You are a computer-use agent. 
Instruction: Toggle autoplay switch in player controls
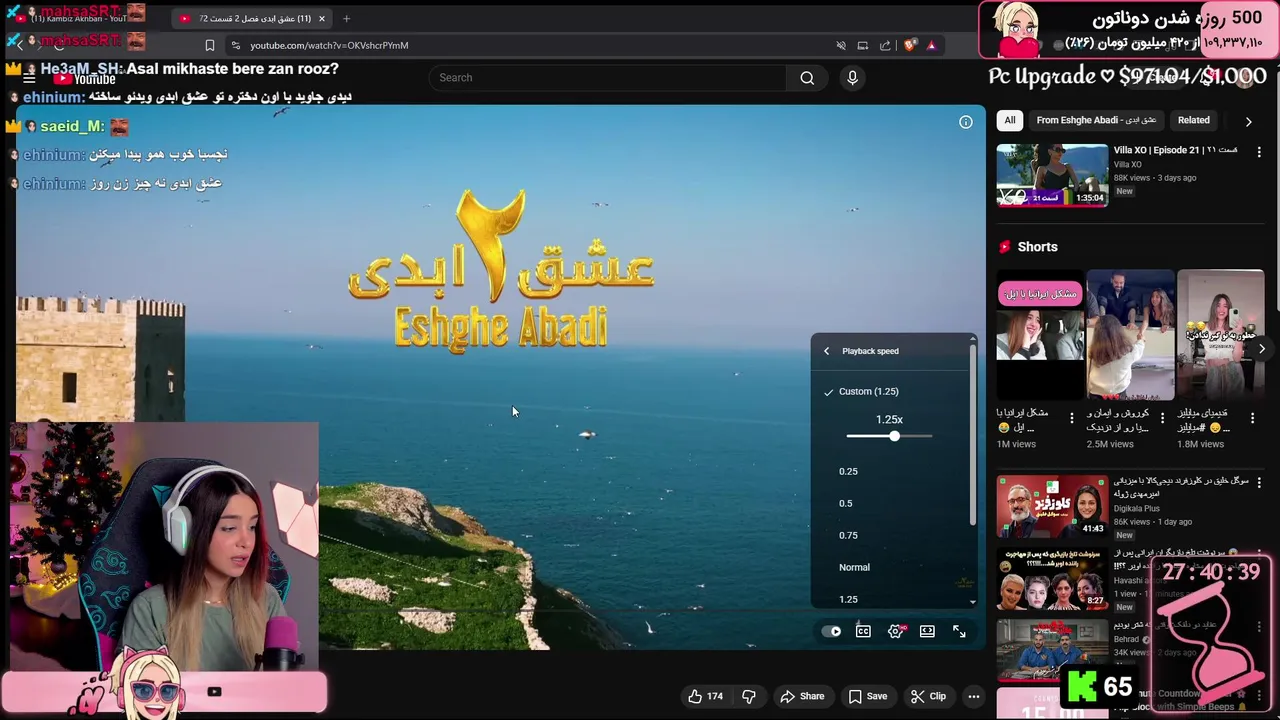831,631
